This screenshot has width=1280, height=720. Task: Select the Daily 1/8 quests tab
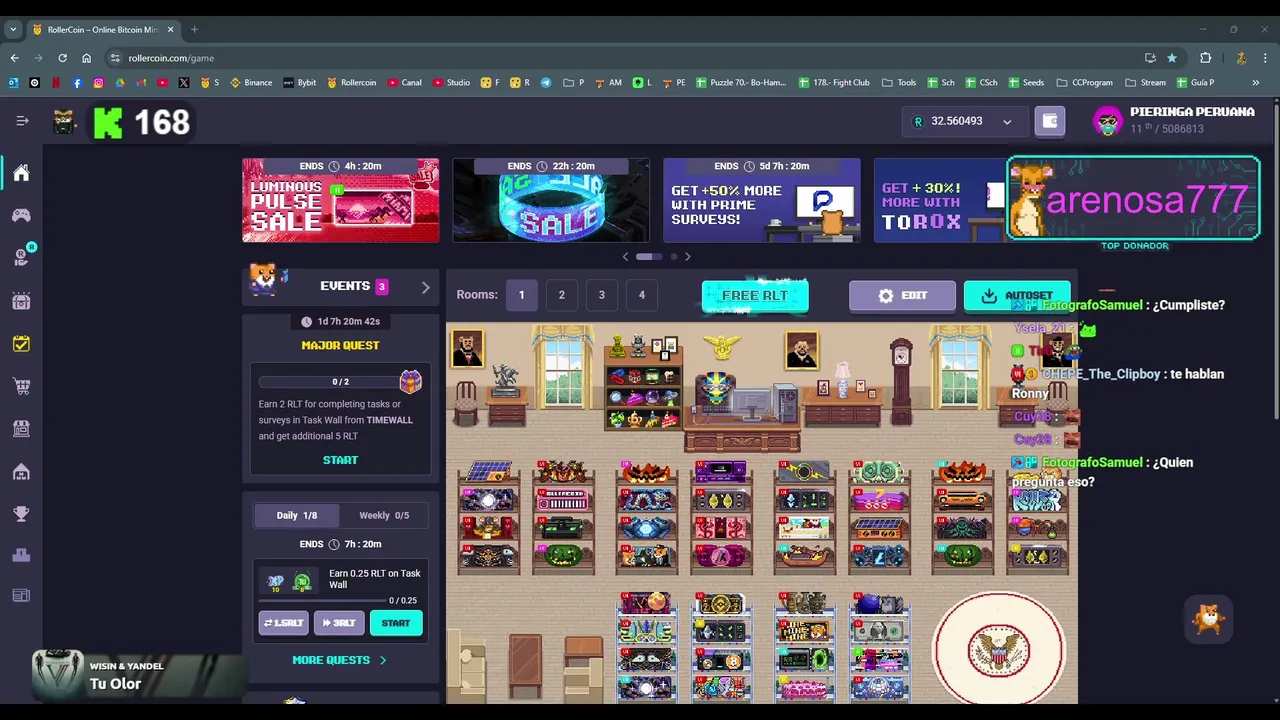[297, 516]
